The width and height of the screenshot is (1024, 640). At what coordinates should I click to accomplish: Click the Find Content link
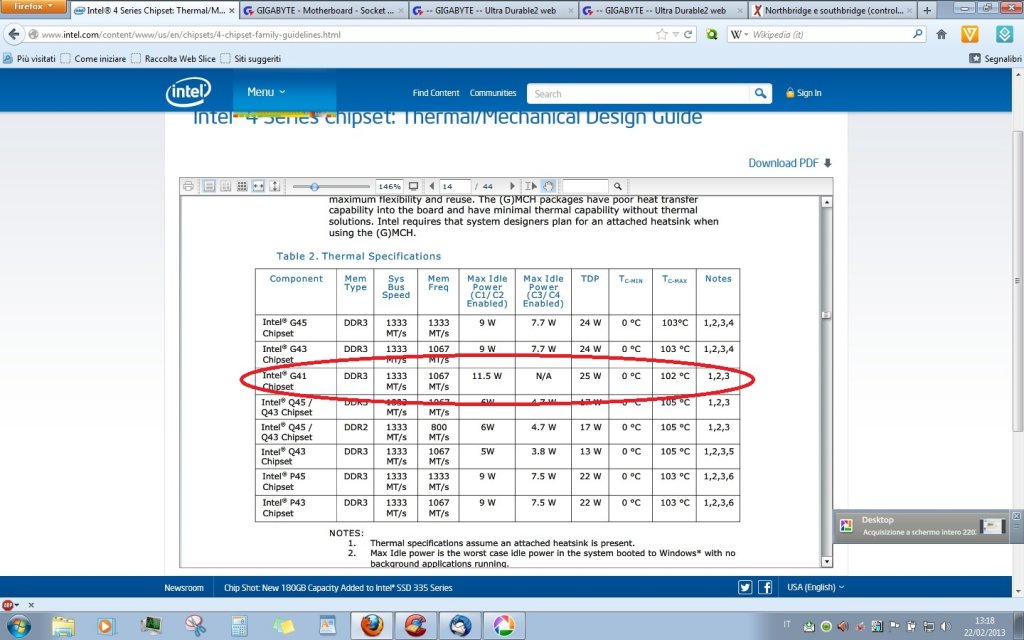436,93
